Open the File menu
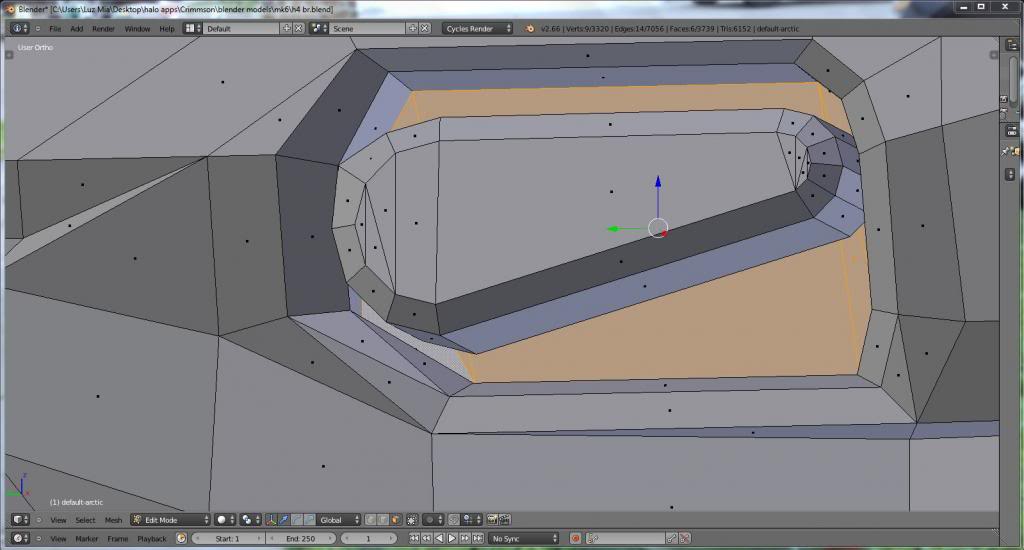This screenshot has height=550, width=1024. pyautogui.click(x=55, y=29)
